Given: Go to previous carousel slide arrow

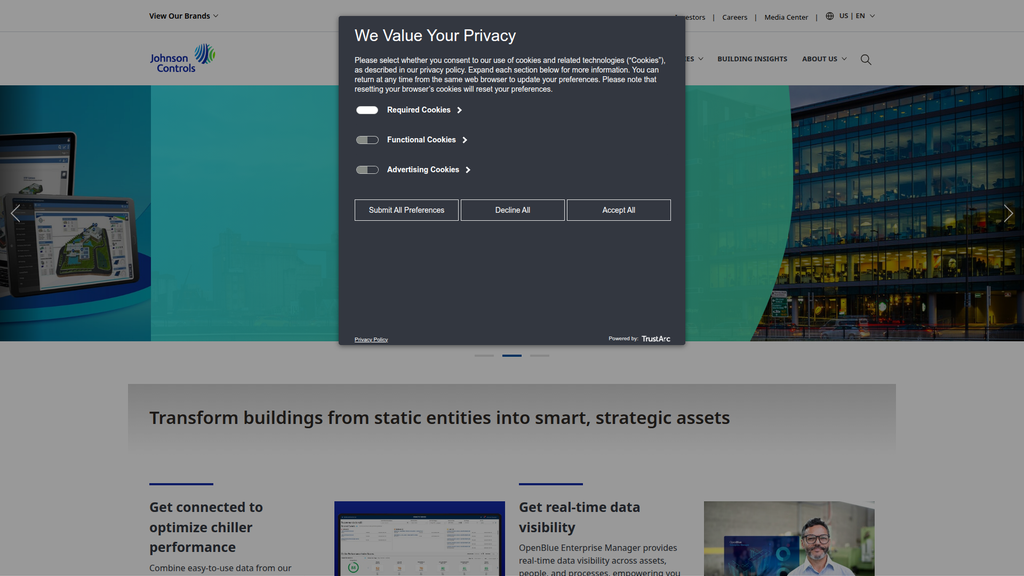Looking at the screenshot, I should pos(16,213).
